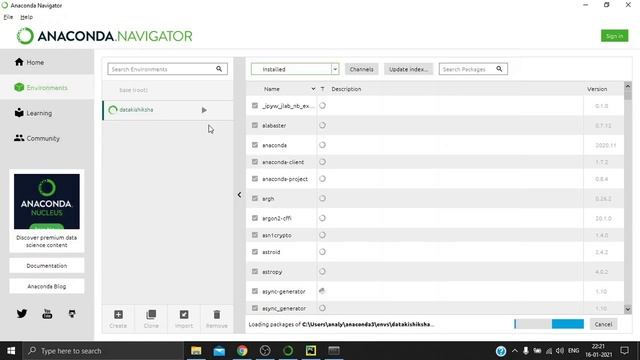Select the datakishiksha environment
The image size is (640, 360).
tap(168, 110)
